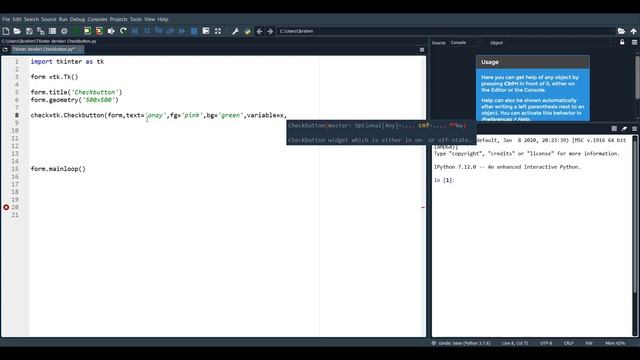Image resolution: width=640 pixels, height=360 pixels.
Task: Click the Re-run last script icon
Action: click(x=123, y=31)
